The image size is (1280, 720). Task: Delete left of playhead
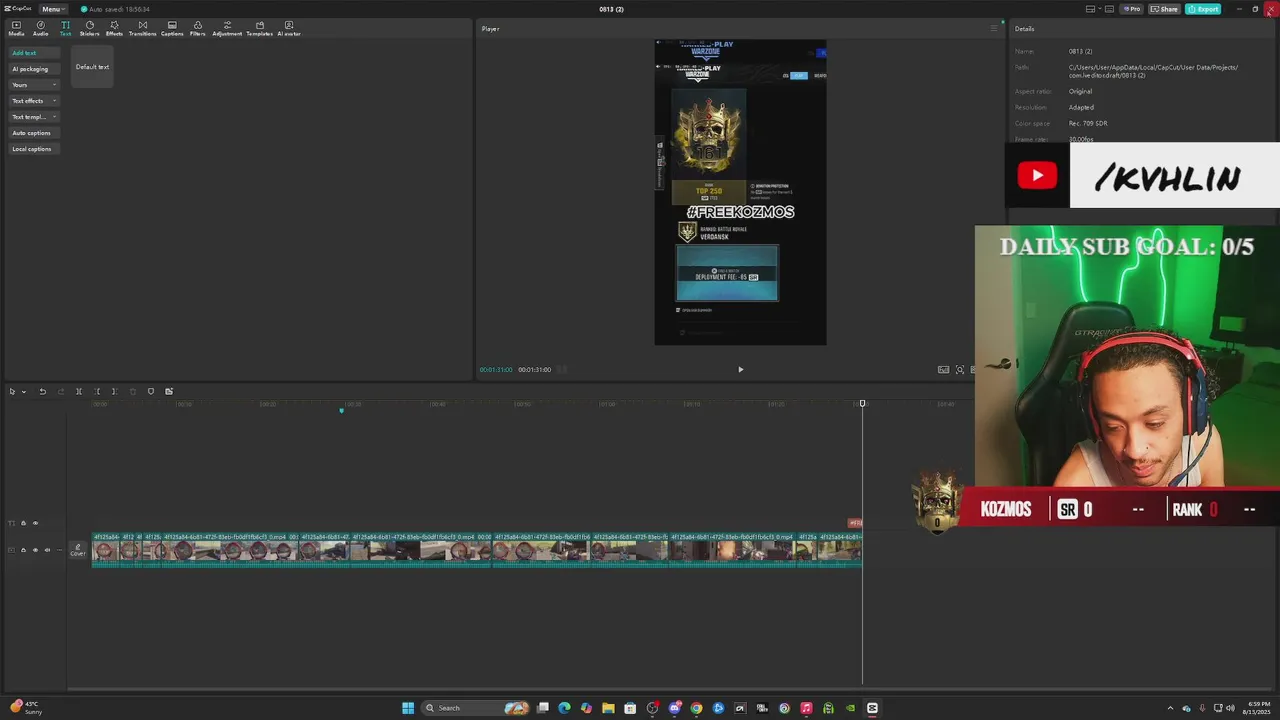pyautogui.click(x=97, y=391)
